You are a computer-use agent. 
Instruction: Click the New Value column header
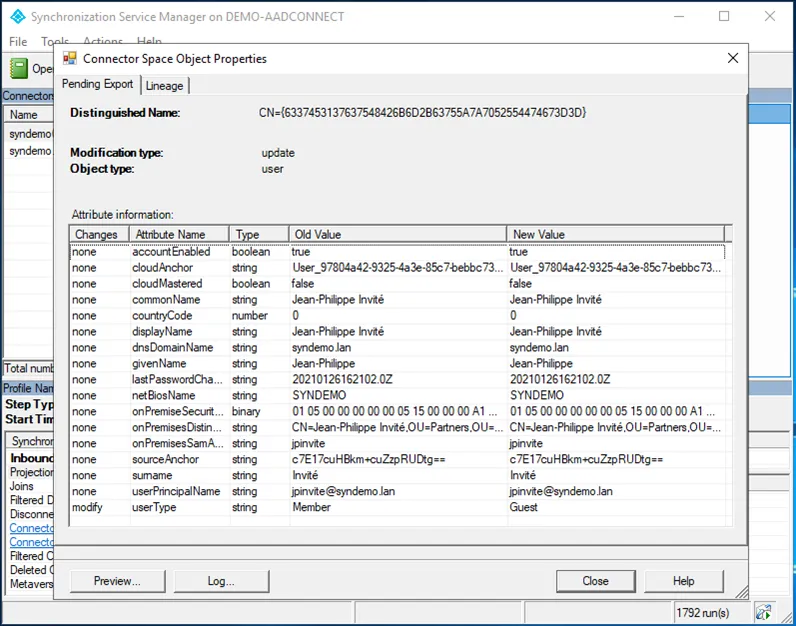(538, 234)
